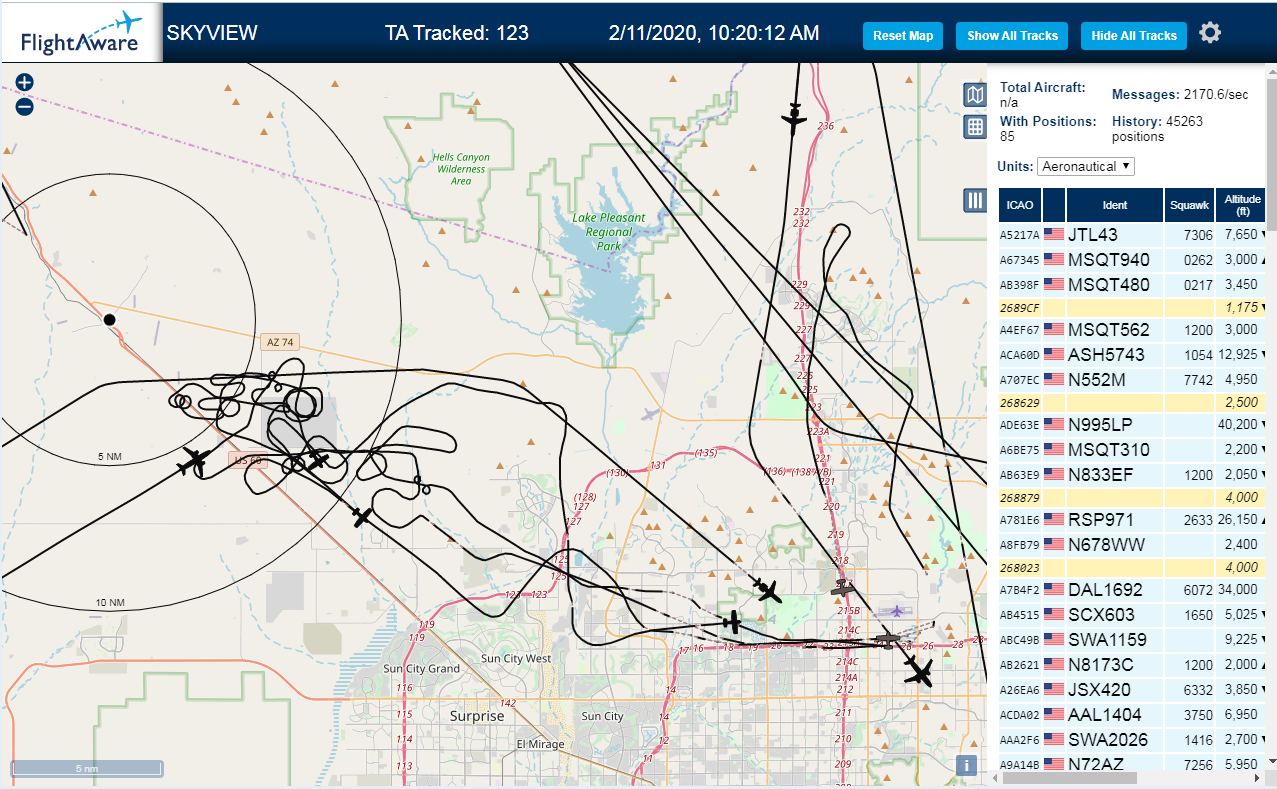Click the TA Tracked: 123 counter
This screenshot has height=789, width=1277.
click(457, 33)
